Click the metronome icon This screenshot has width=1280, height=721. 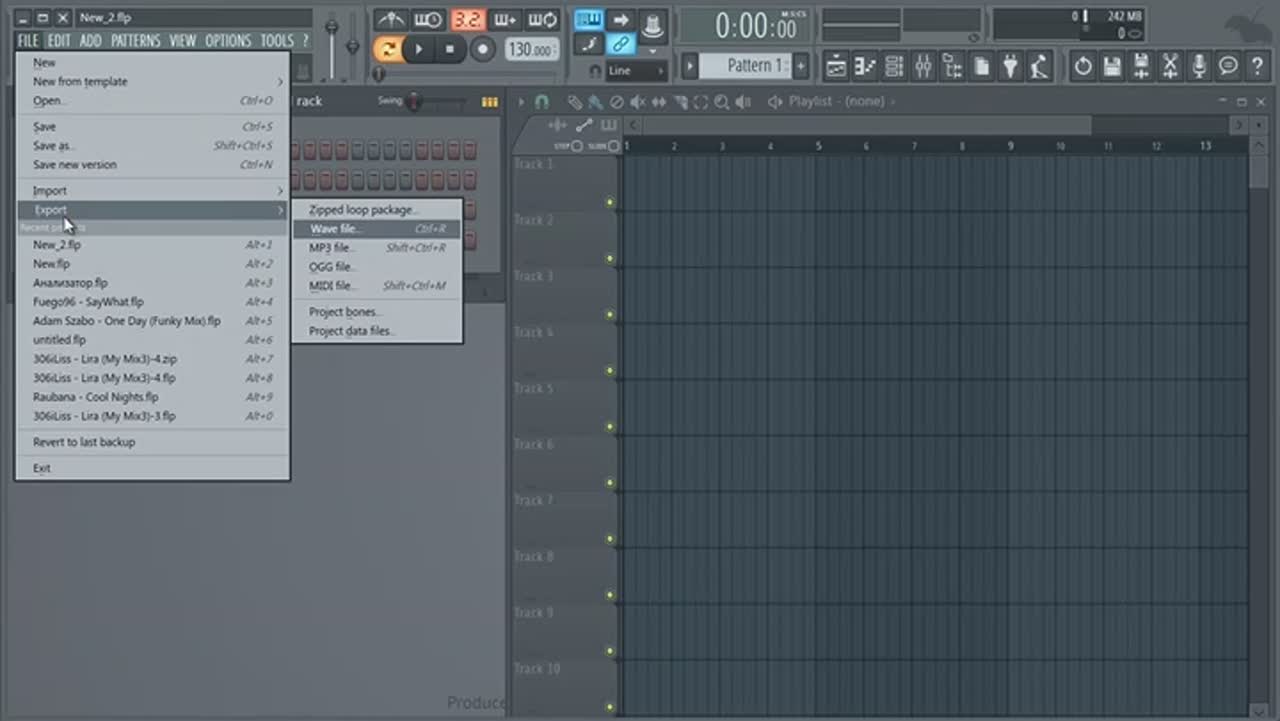pyautogui.click(x=390, y=20)
